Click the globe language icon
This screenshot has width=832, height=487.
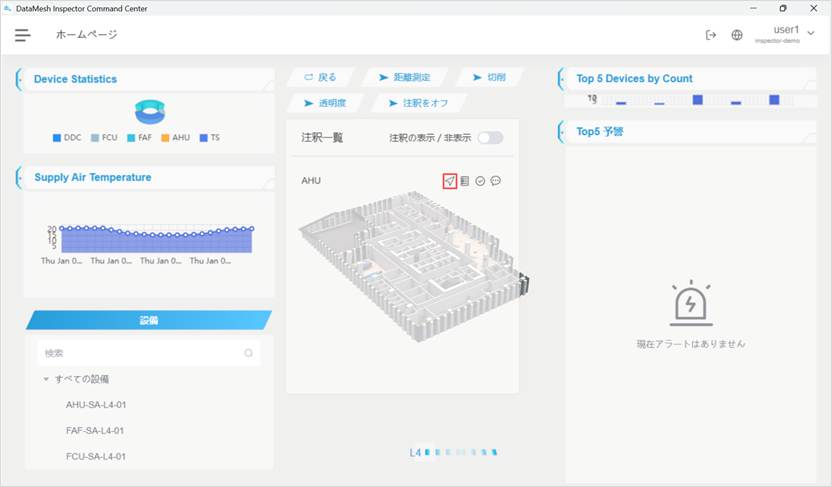pyautogui.click(x=737, y=35)
